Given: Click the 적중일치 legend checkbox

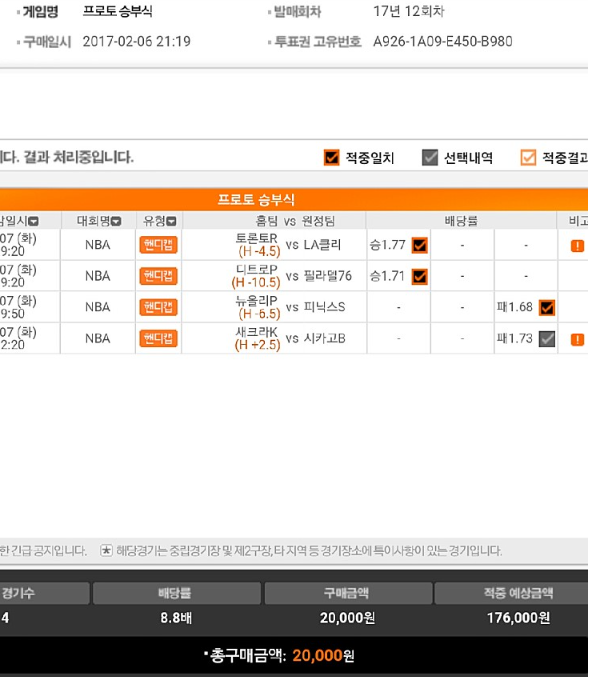Looking at the screenshot, I should (331, 158).
